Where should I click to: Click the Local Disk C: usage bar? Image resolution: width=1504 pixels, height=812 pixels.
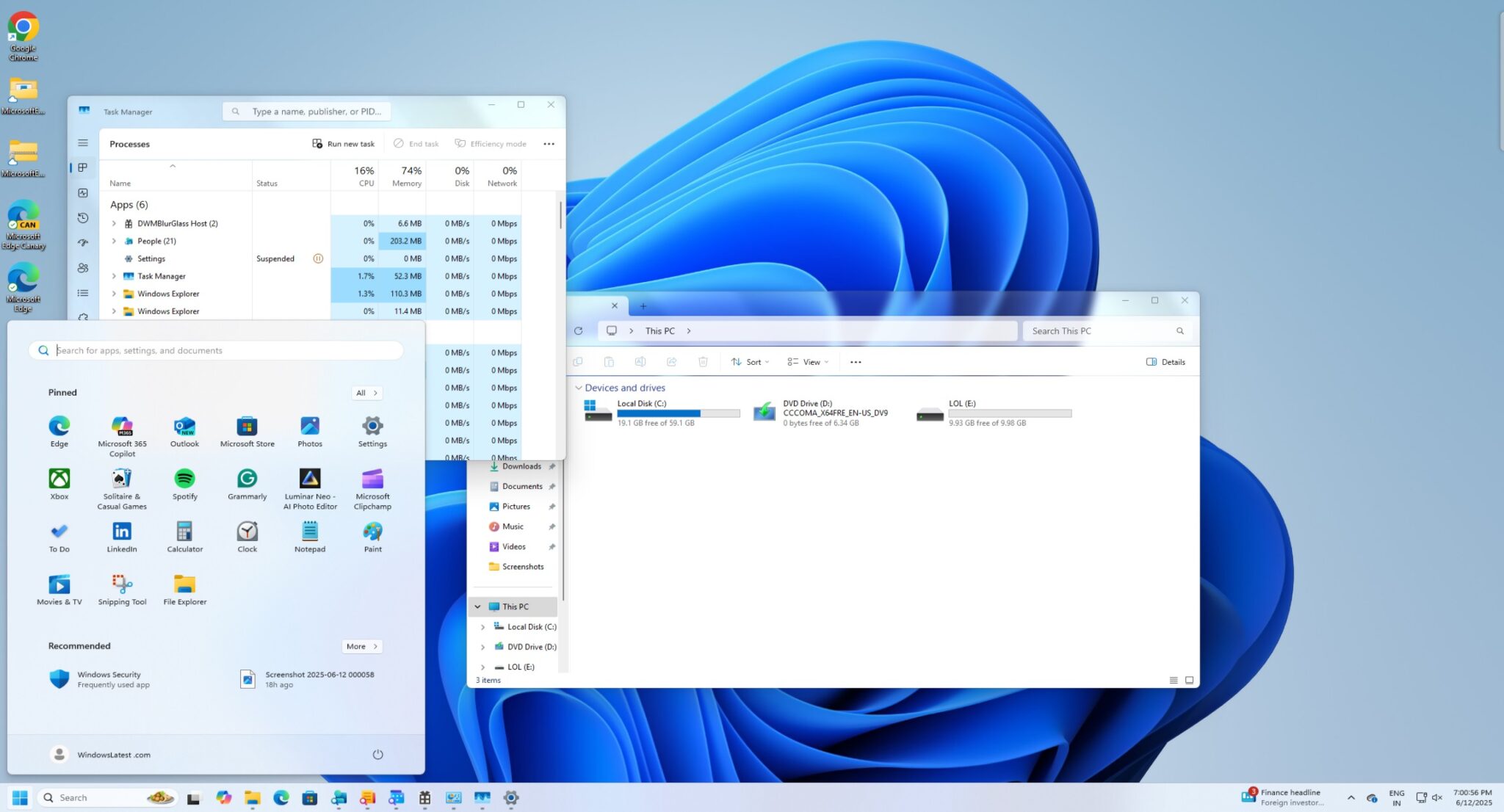676,413
